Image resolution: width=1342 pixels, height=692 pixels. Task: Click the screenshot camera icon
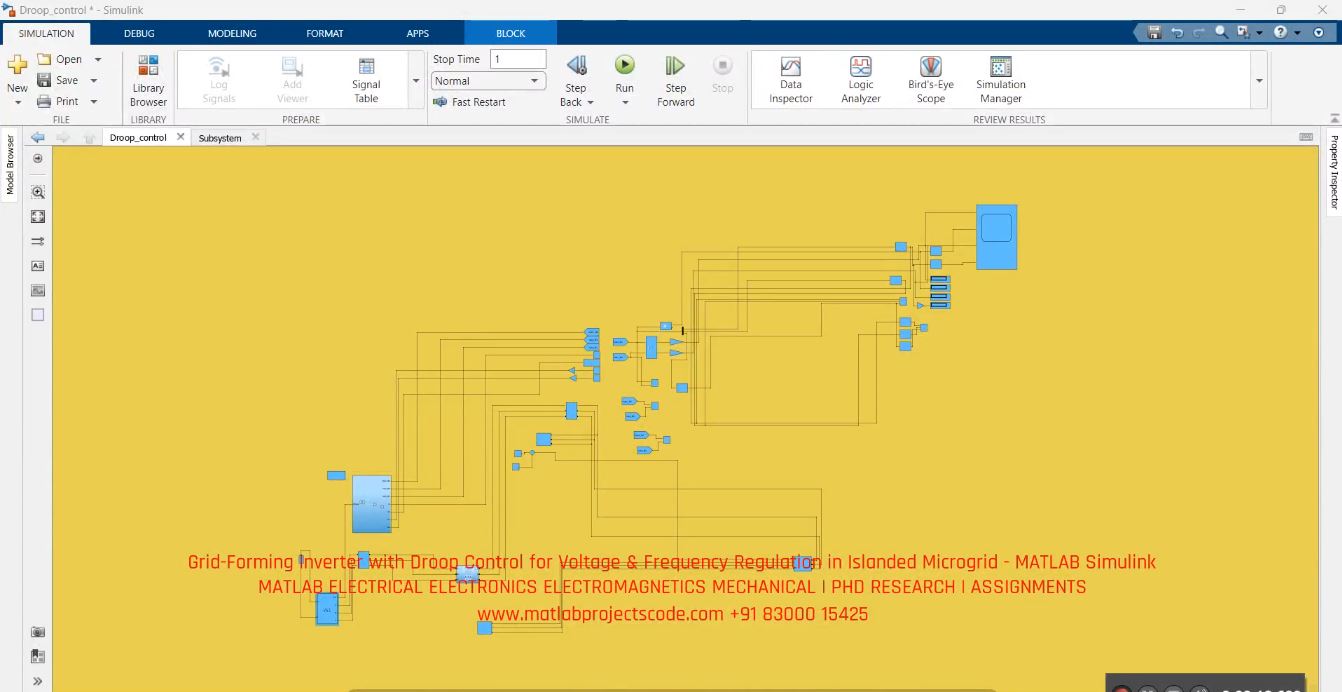click(38, 631)
